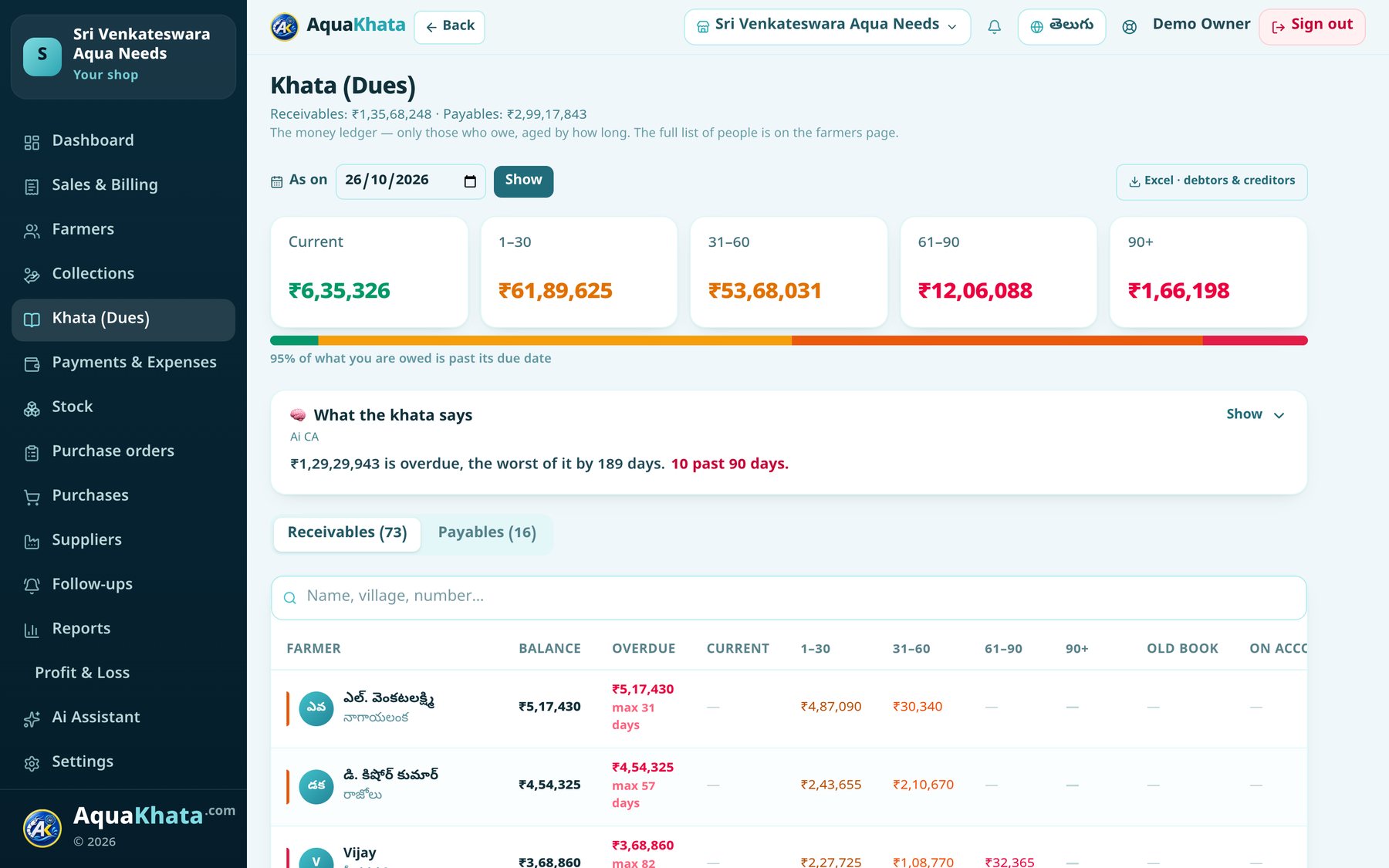Click the orange 1–30 segment of aging bar
Image resolution: width=1389 pixels, height=868 pixels.
click(555, 340)
